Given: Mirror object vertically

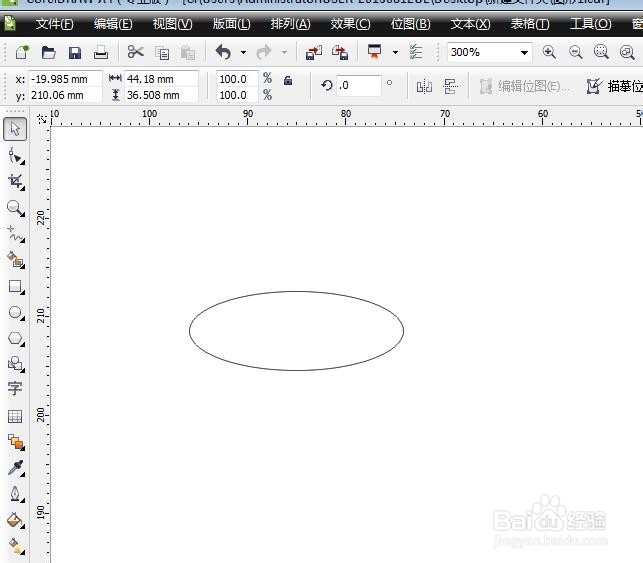Looking at the screenshot, I should [x=450, y=87].
